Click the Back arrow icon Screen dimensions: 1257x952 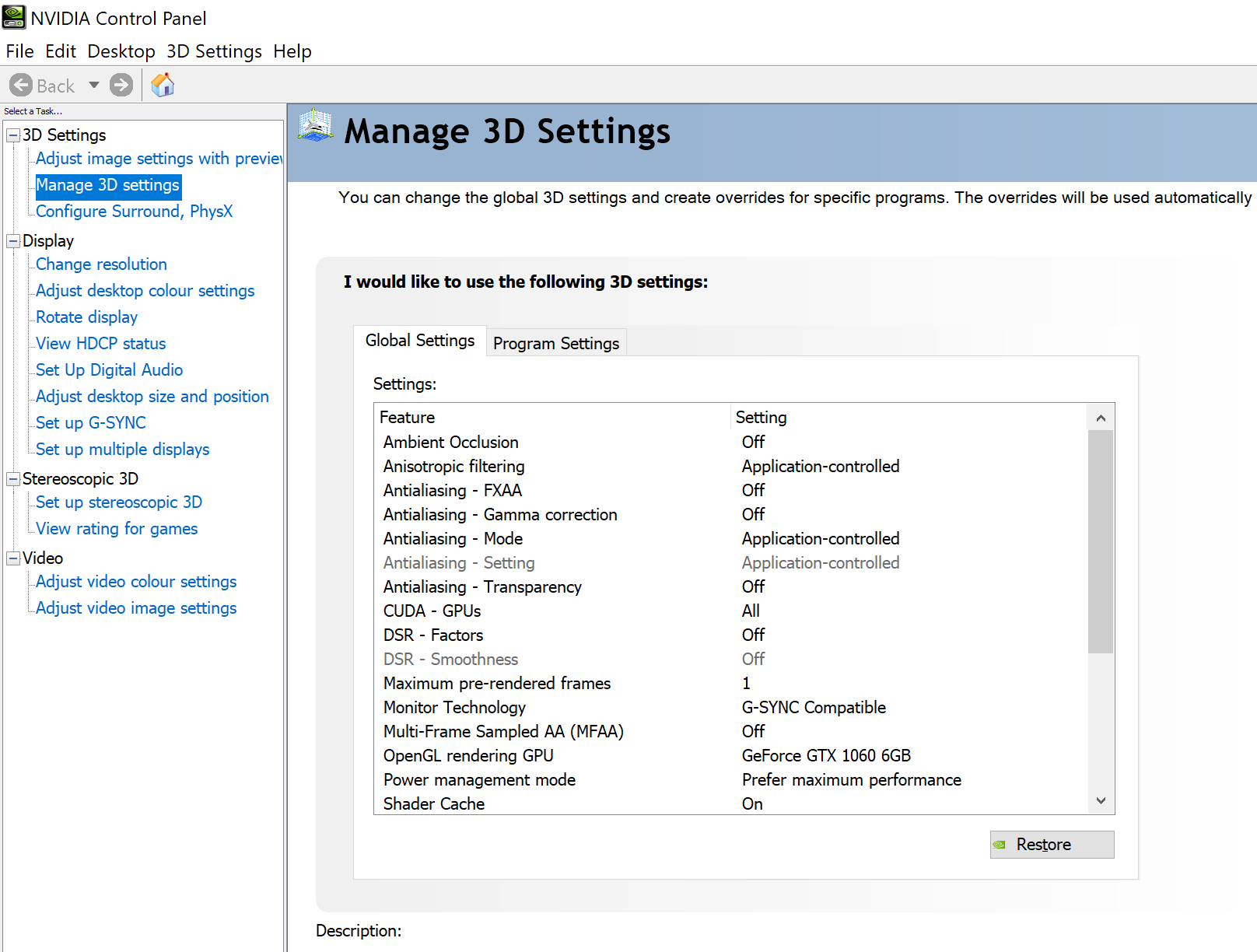coord(21,85)
